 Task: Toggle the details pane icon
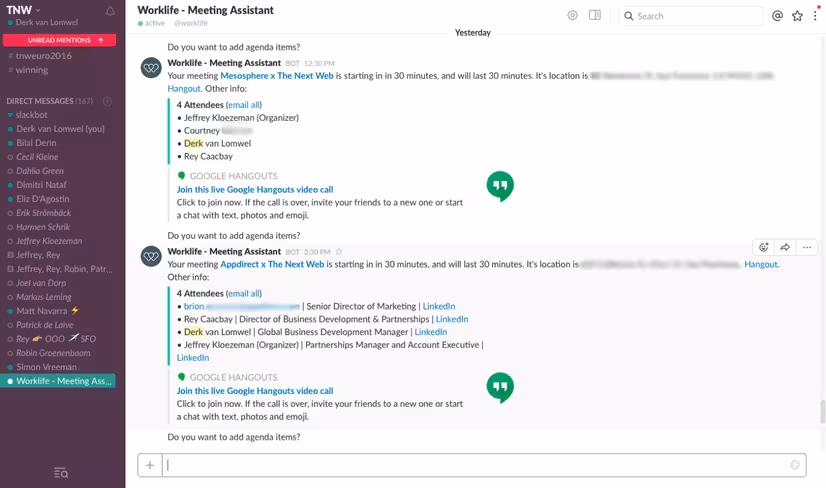click(x=595, y=15)
